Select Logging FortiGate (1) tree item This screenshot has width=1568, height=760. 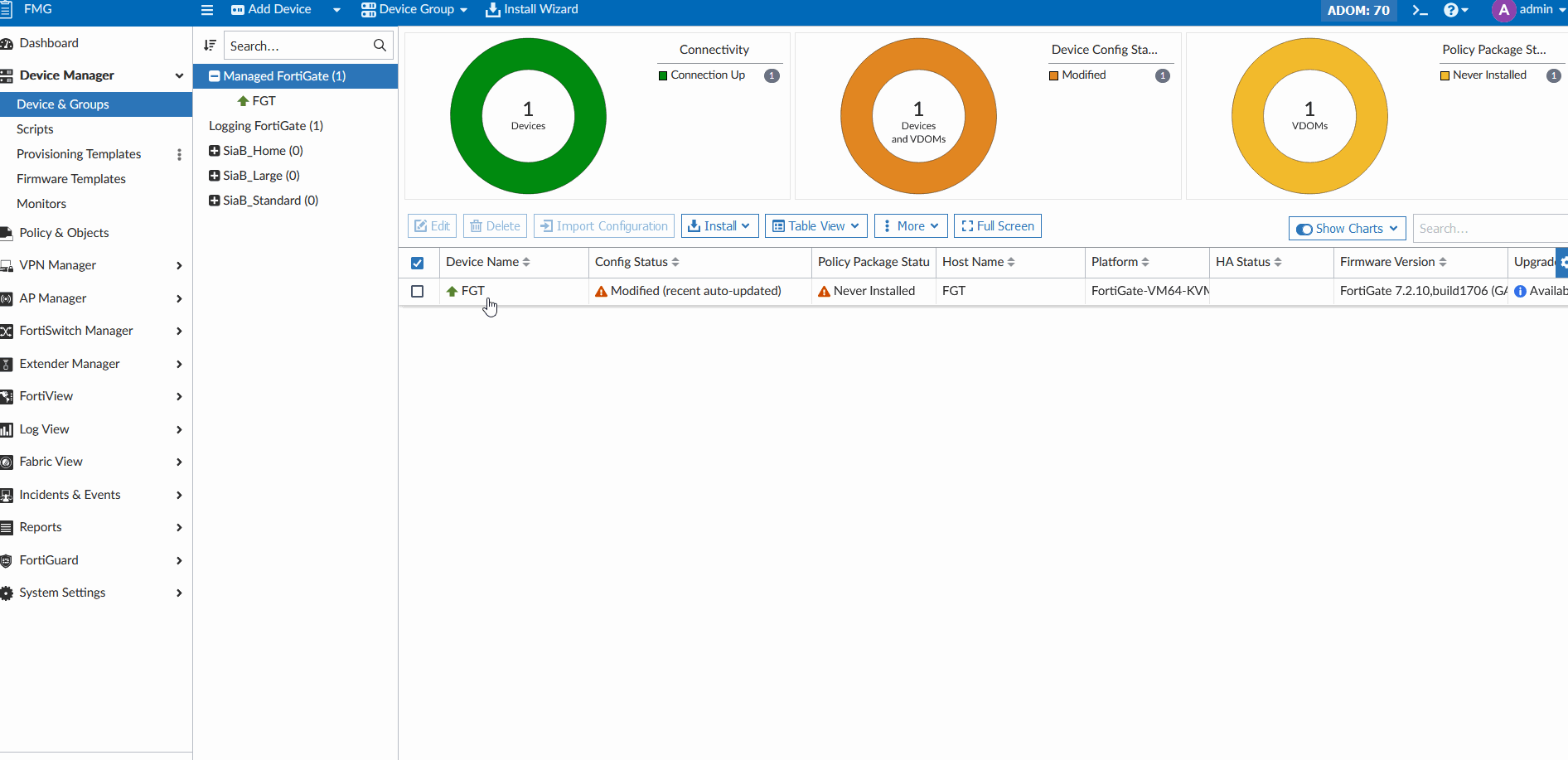pyautogui.click(x=266, y=126)
